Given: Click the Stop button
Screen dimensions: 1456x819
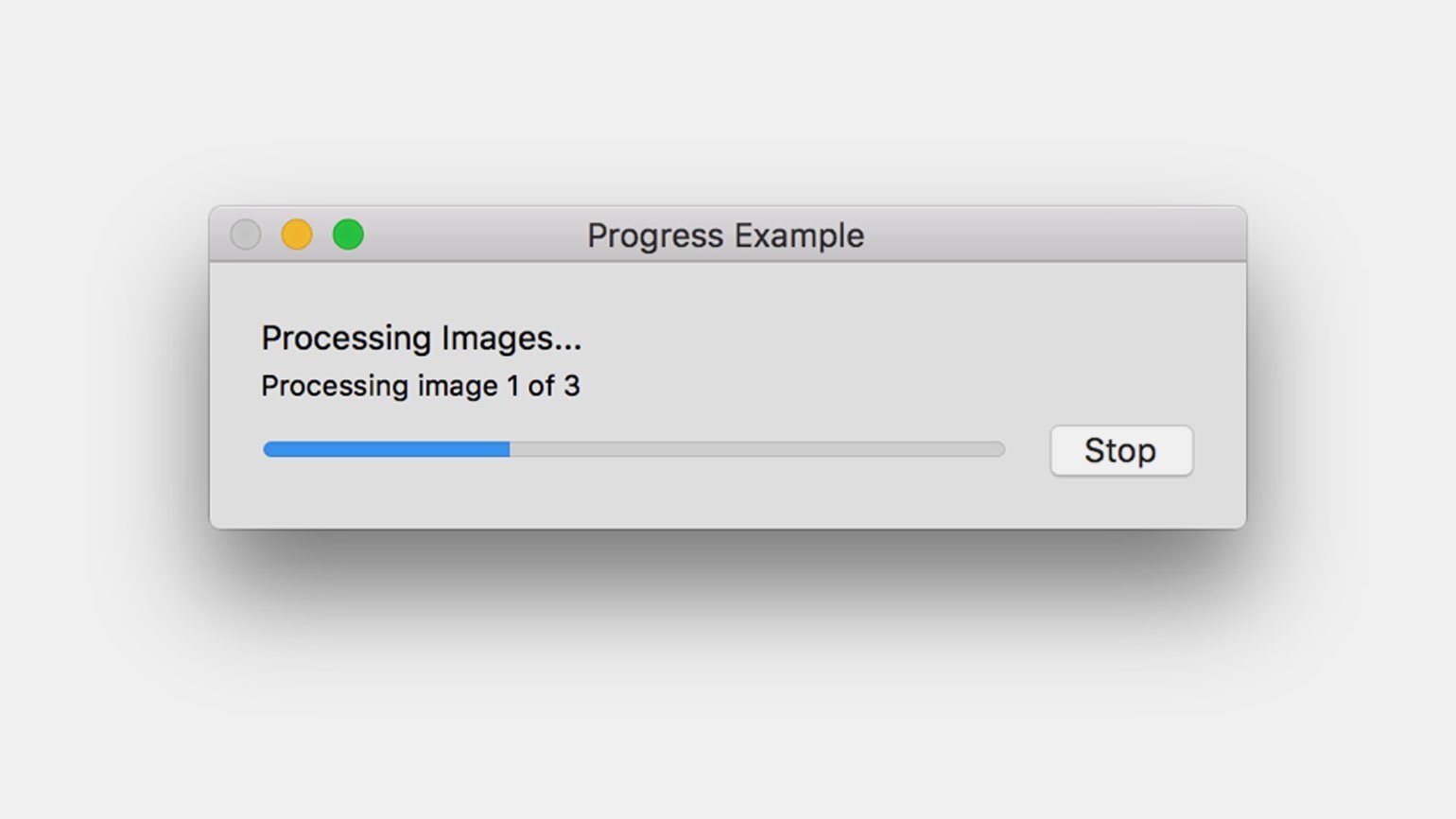Looking at the screenshot, I should [x=1121, y=451].
